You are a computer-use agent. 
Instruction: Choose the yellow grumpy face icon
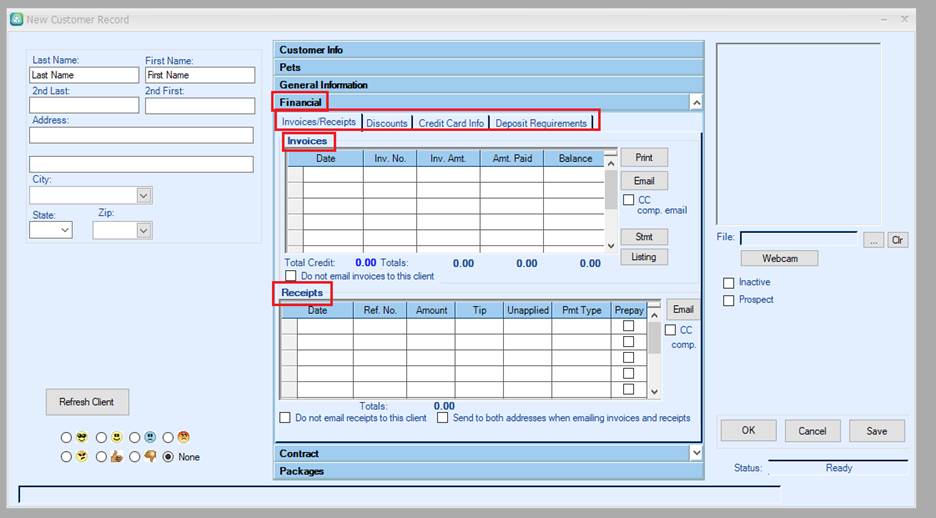(81, 456)
